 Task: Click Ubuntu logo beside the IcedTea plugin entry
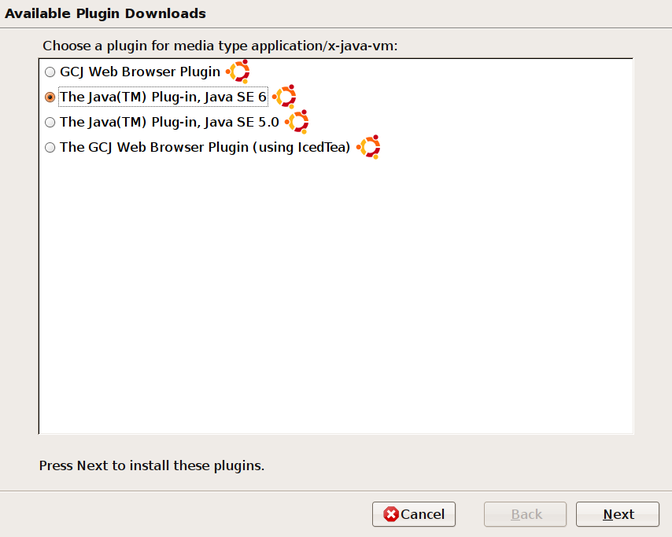coord(369,147)
